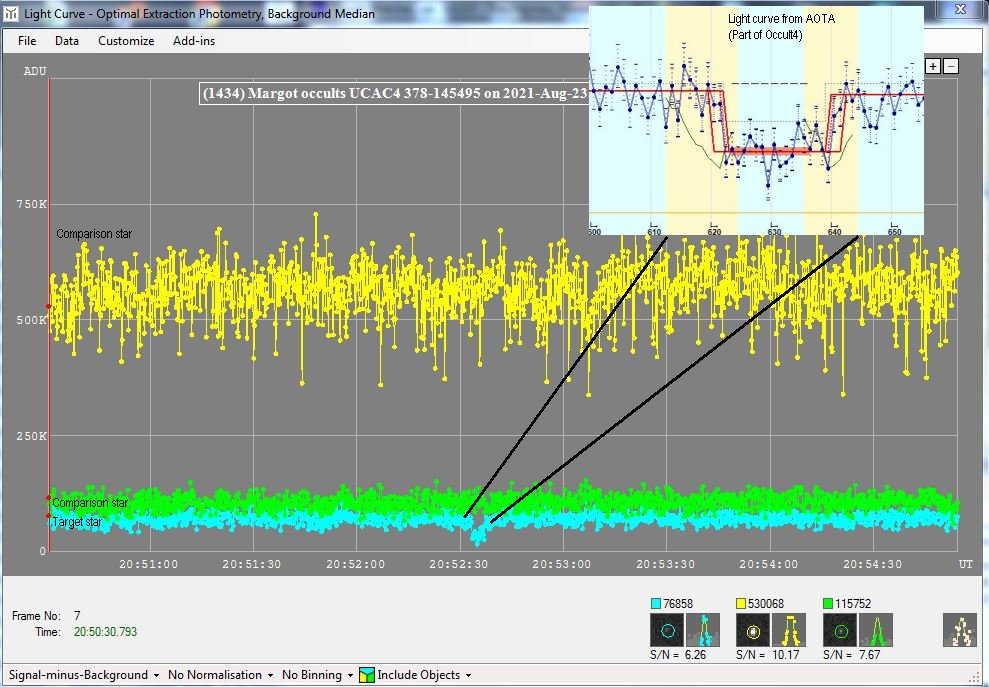Open the Add-ins menu
989x687 pixels.
pos(194,41)
